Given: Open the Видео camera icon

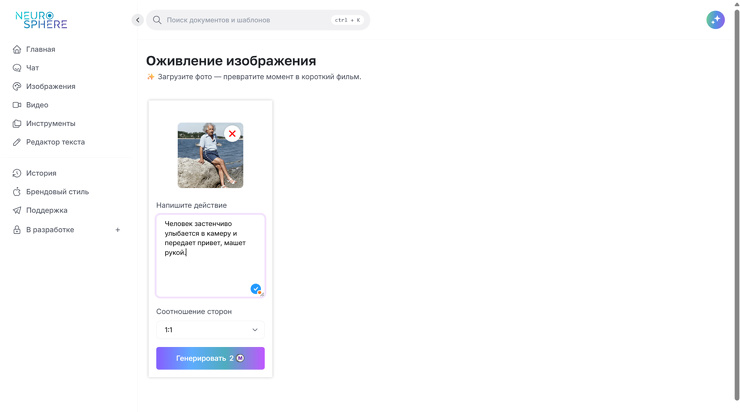Looking at the screenshot, I should point(17,105).
